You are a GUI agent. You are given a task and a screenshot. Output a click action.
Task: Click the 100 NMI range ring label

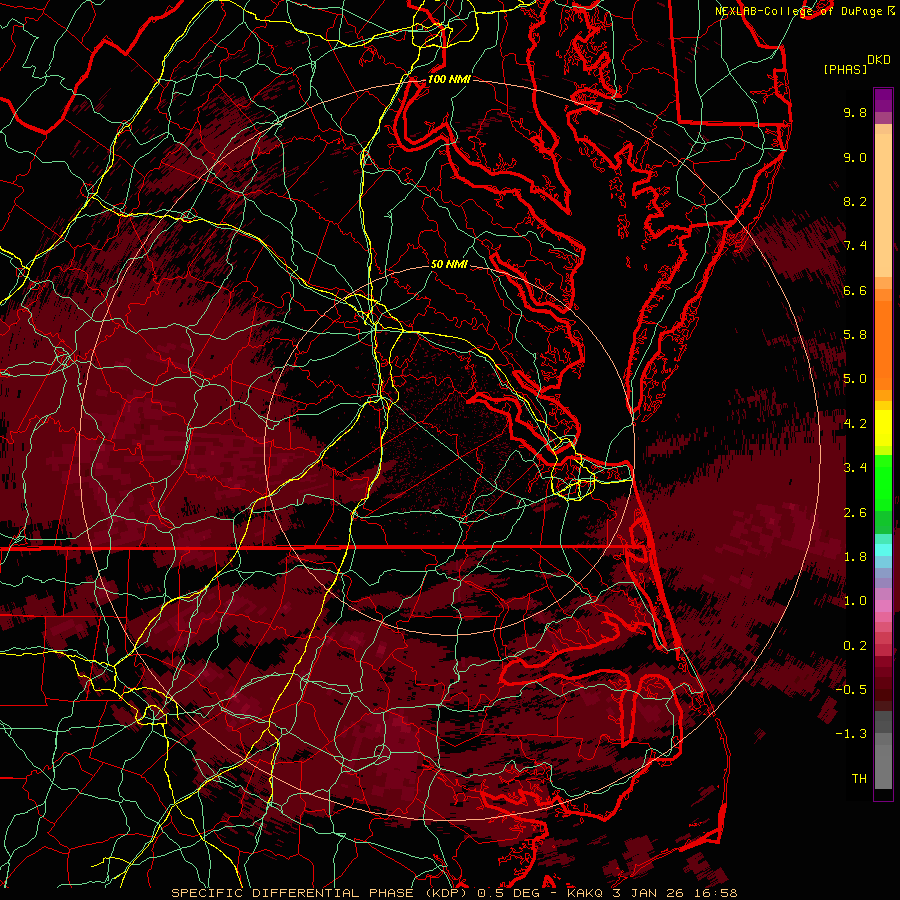tap(449, 79)
